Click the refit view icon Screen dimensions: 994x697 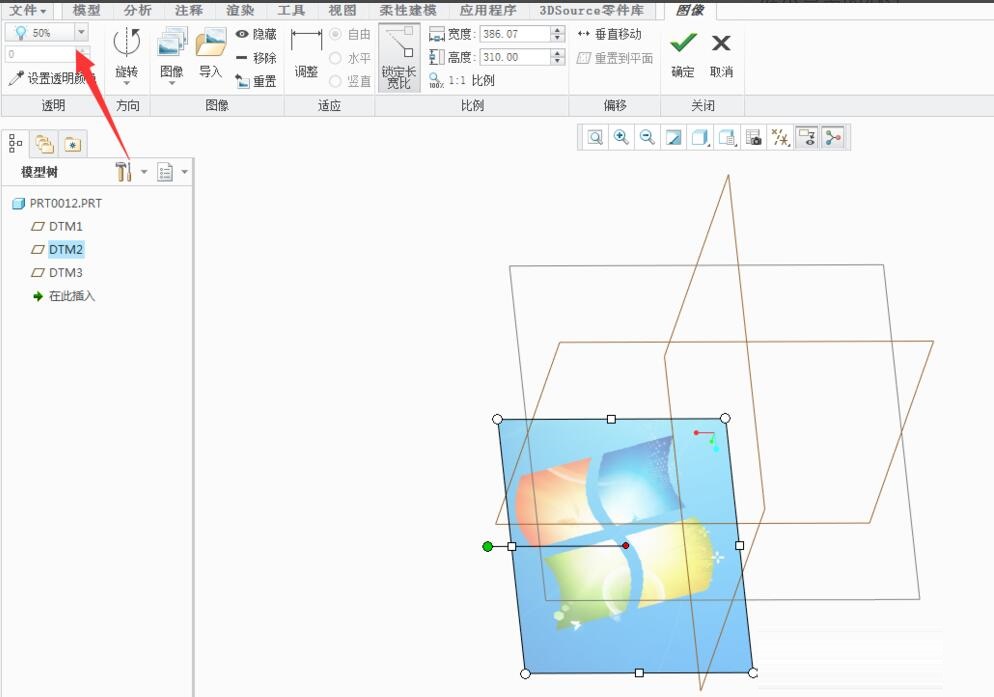point(595,138)
